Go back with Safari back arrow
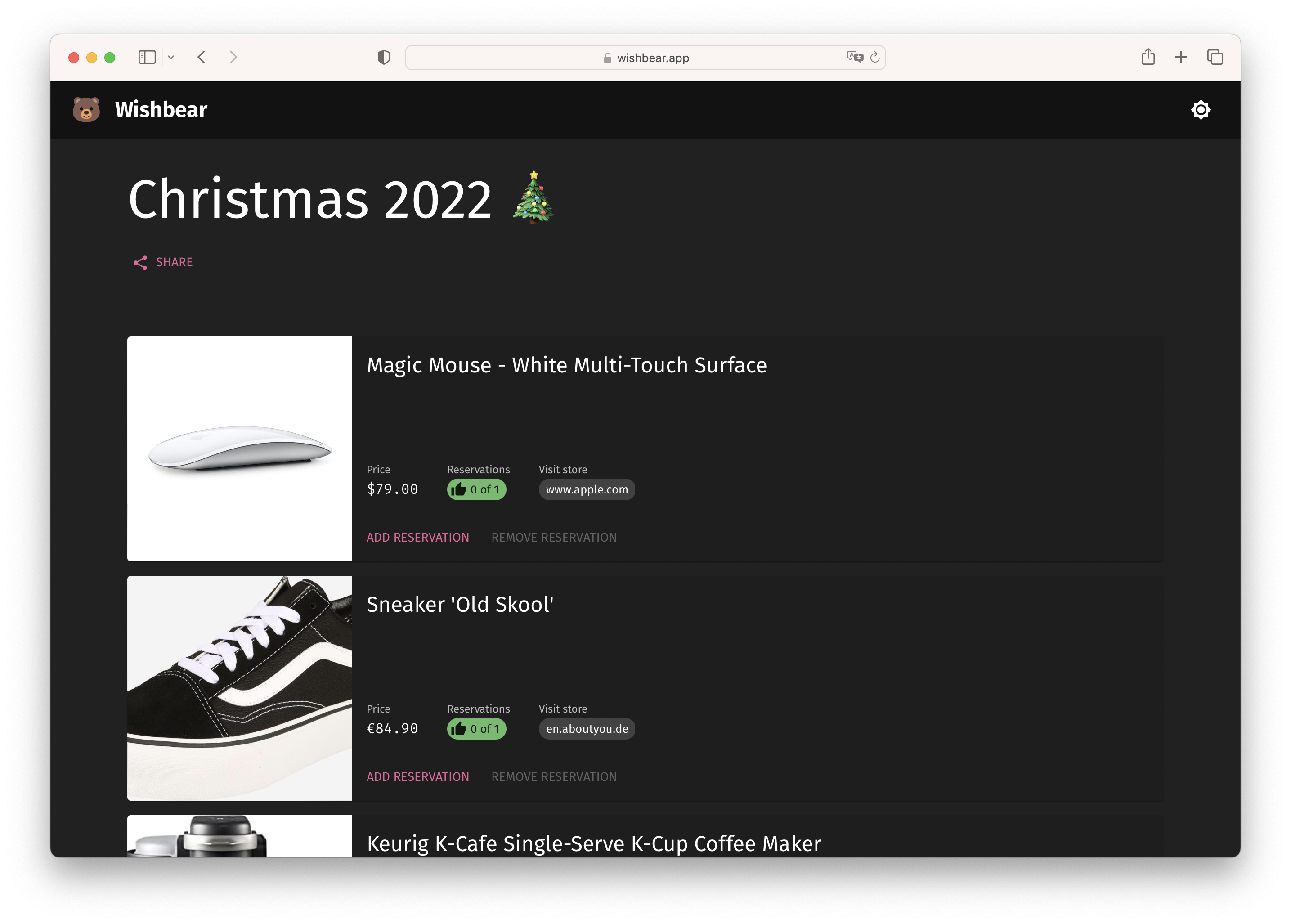 [202, 57]
